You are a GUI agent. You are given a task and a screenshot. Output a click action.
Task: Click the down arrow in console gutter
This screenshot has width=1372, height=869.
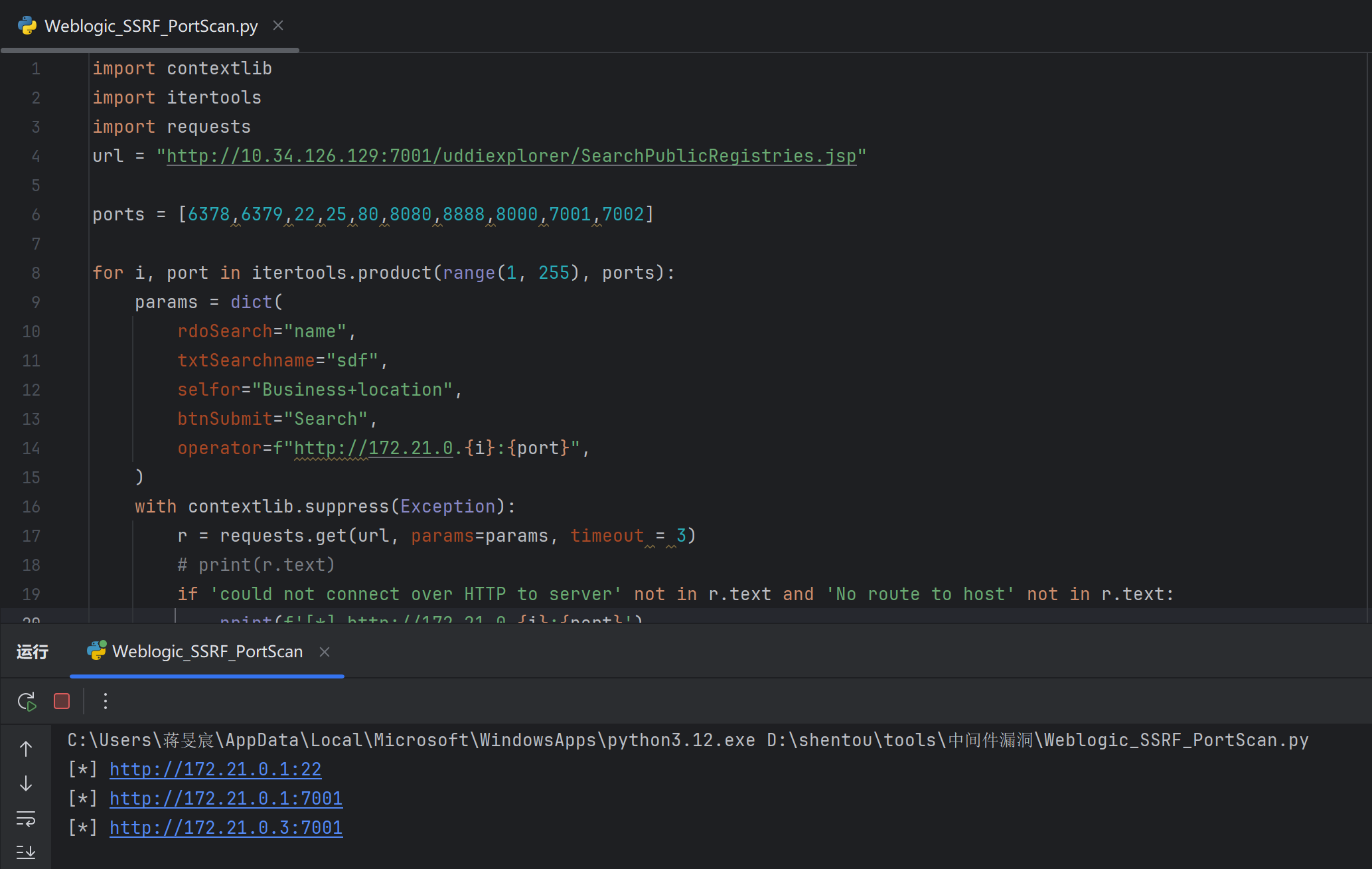point(26,784)
